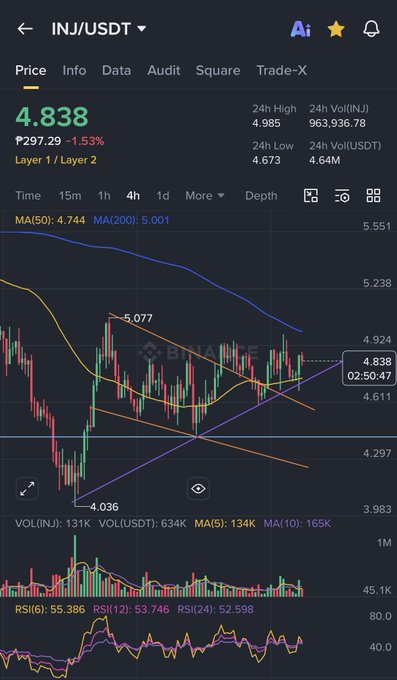Switch to the Info tab

[74, 70]
